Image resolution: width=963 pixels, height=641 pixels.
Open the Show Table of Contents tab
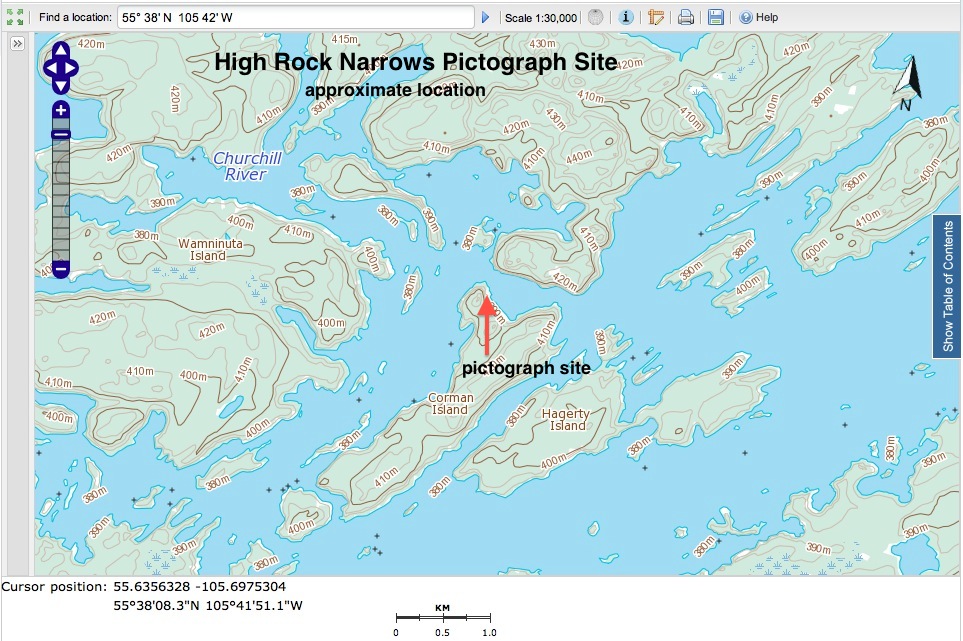click(947, 285)
